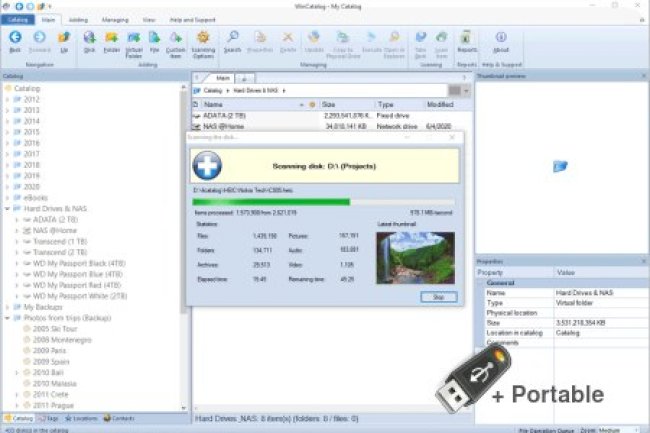650x433 pixels.
Task: Click the Back navigation icon
Action: point(15,39)
